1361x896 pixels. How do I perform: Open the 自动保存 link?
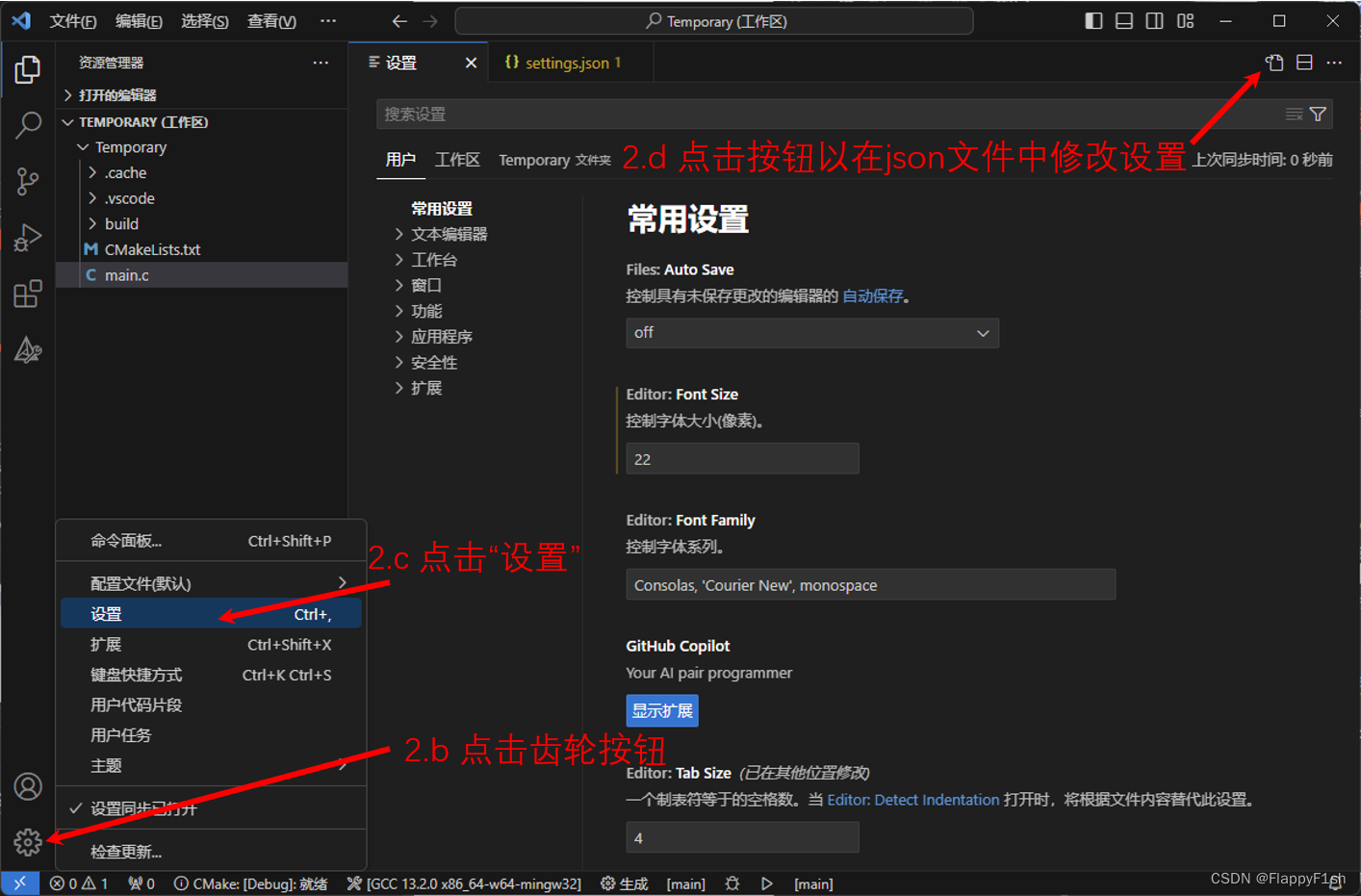[873, 296]
